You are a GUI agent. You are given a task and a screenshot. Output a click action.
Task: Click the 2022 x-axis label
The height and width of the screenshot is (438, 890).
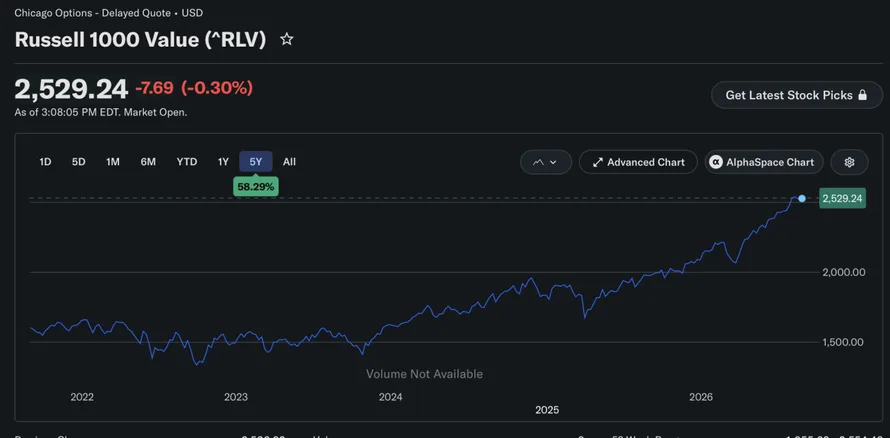point(82,397)
